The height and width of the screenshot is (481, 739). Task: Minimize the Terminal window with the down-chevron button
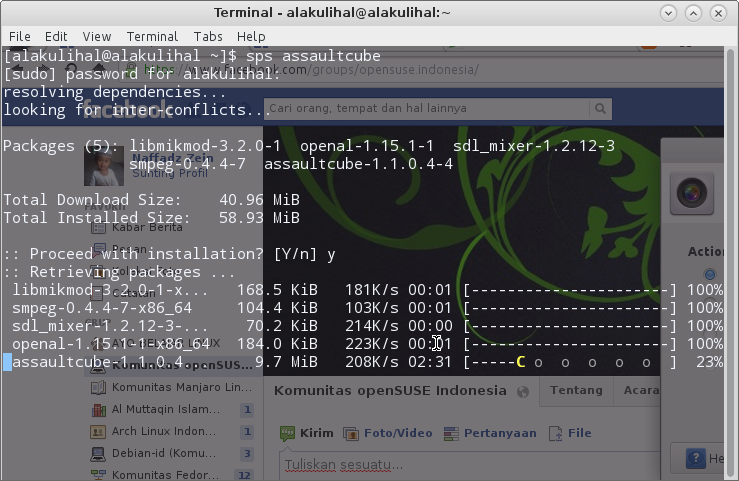[668, 13]
